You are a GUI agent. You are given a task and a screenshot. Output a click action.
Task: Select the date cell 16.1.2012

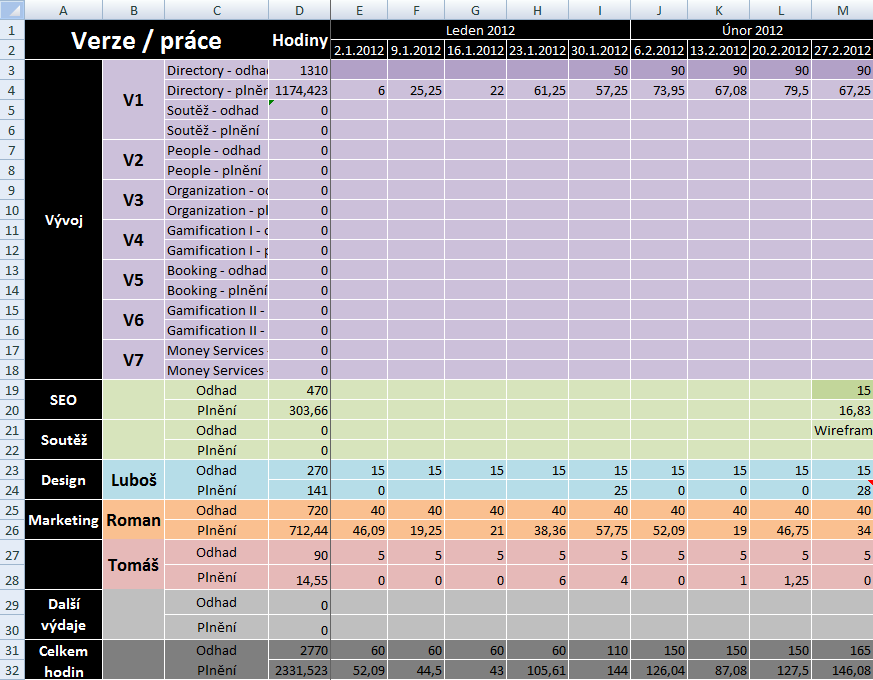tap(475, 50)
